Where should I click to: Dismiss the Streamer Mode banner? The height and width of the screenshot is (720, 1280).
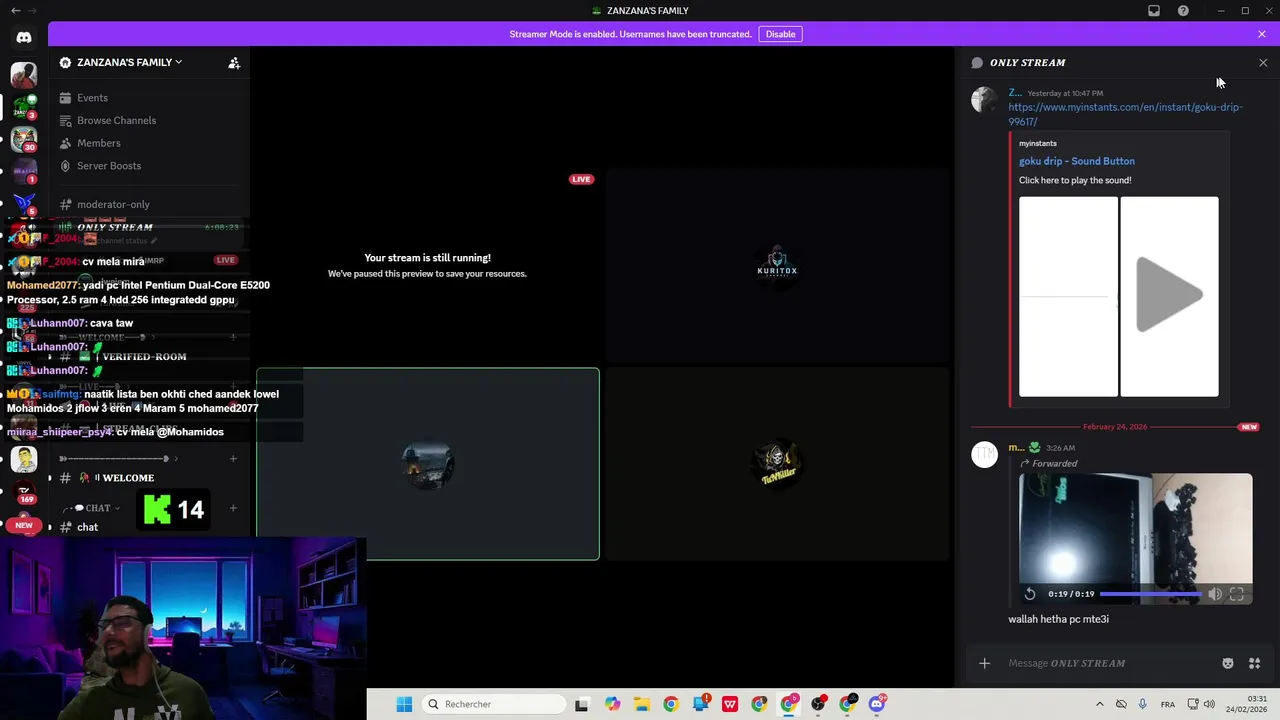click(1262, 34)
